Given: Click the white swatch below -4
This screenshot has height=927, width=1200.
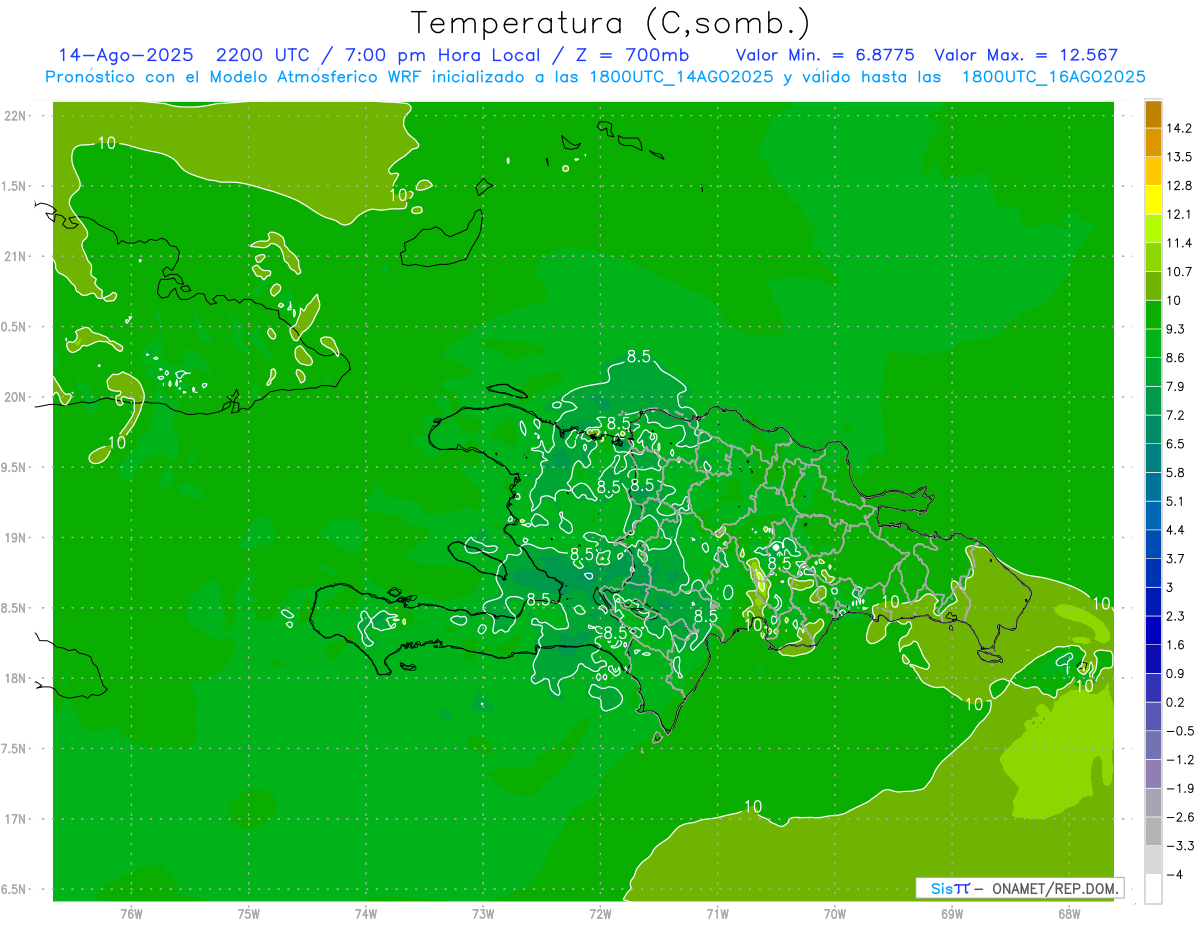Looking at the screenshot, I should (x=1153, y=889).
